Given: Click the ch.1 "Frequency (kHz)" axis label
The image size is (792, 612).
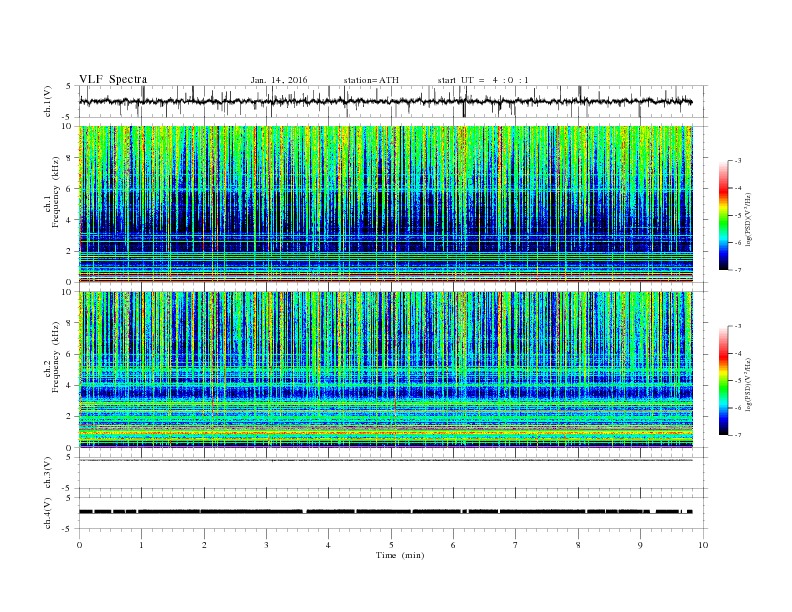Looking at the screenshot, I should (x=56, y=192).
